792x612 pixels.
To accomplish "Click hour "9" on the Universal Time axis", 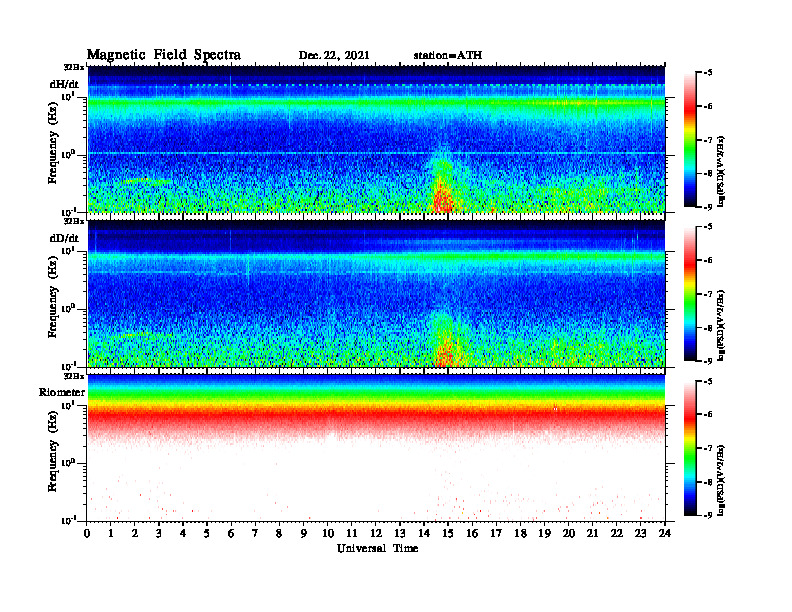I will click(303, 534).
